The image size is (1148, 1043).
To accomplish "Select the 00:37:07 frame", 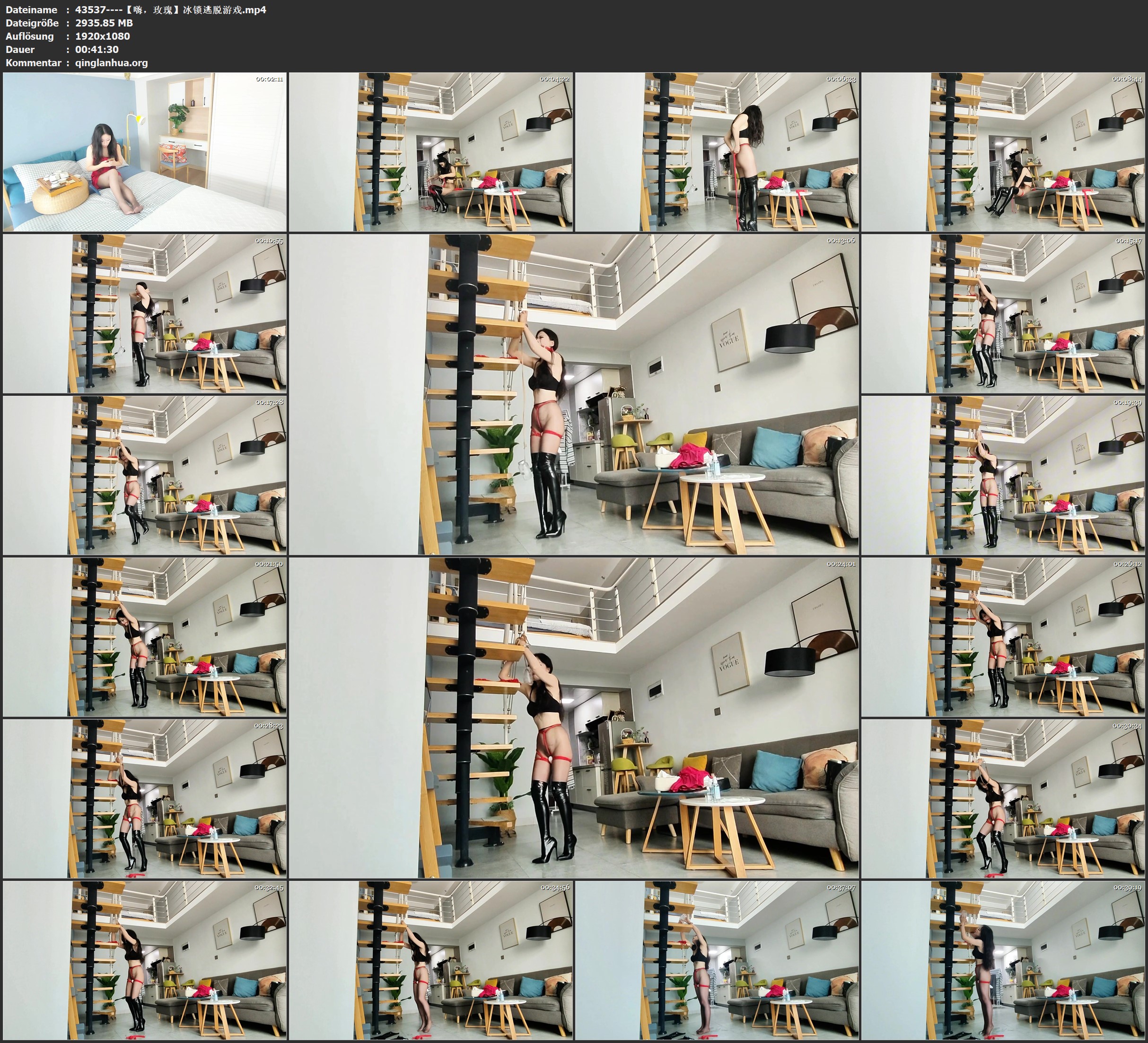I will click(x=717, y=960).
